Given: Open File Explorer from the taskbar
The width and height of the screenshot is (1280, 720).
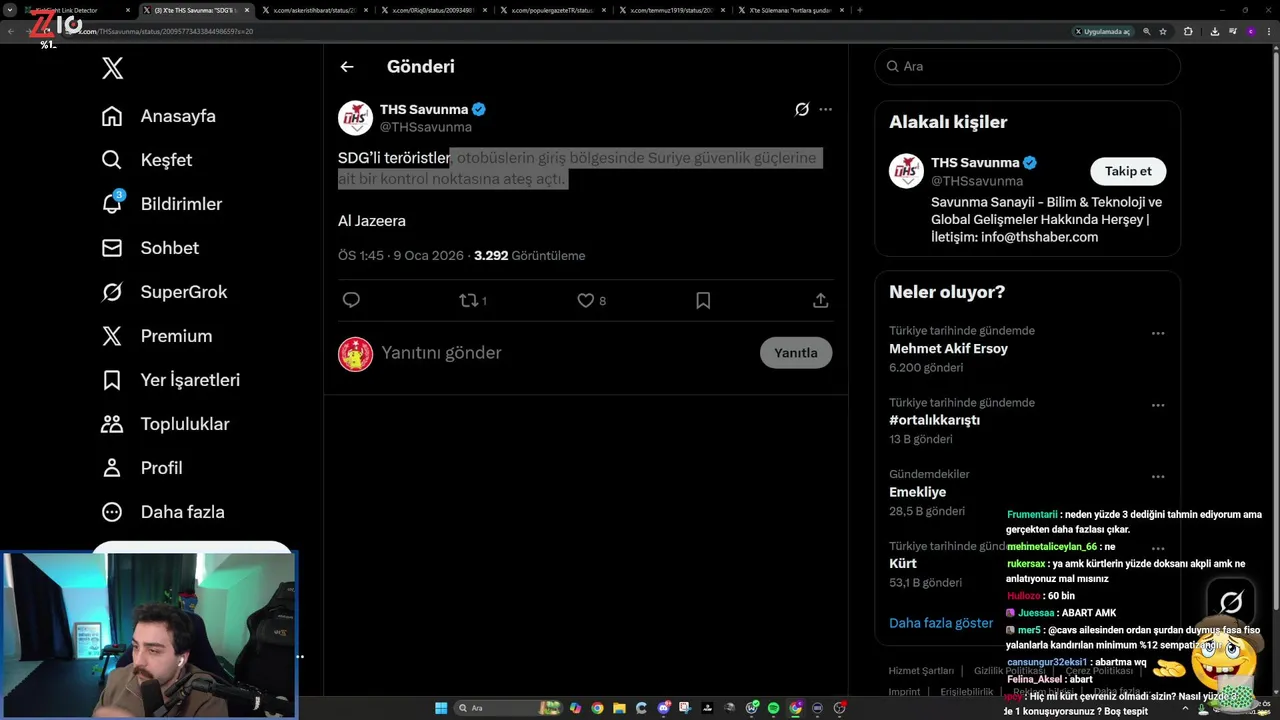Looking at the screenshot, I should tap(619, 708).
